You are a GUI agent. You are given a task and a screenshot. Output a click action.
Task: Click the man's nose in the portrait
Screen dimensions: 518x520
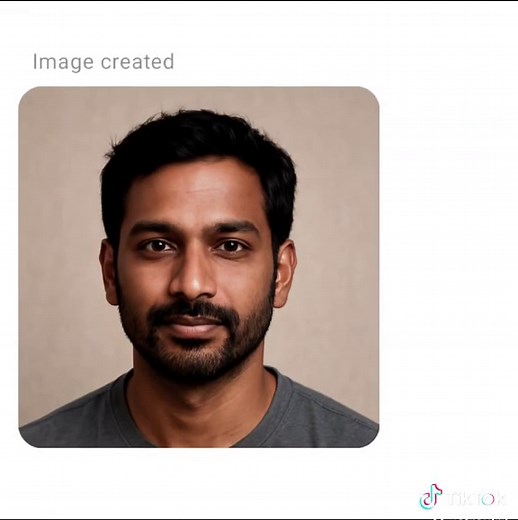coord(193,277)
